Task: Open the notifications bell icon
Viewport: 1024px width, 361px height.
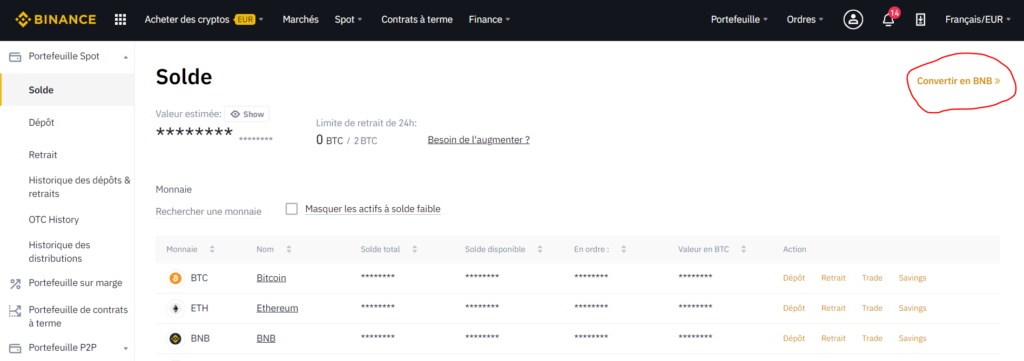Action: coord(888,20)
